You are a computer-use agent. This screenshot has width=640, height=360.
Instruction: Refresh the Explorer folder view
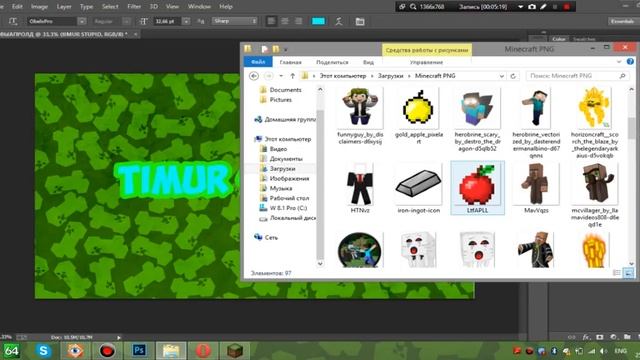point(513,76)
